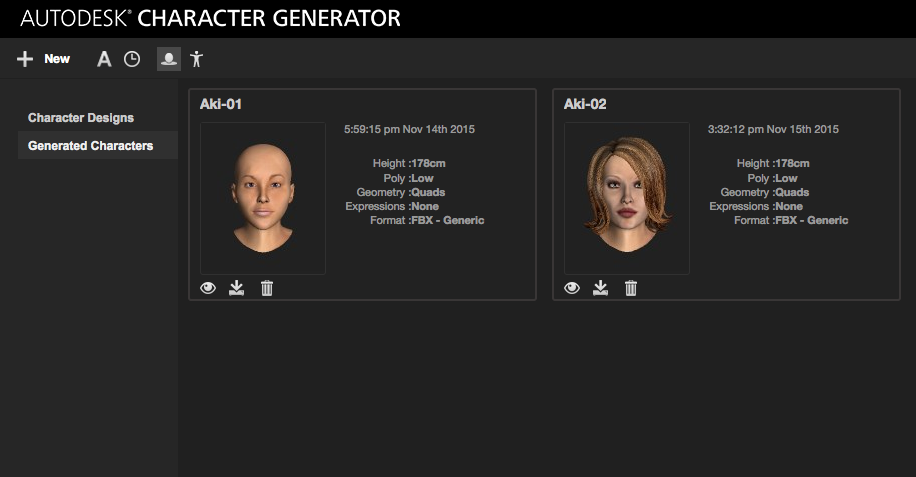
Task: Download the Aki-01 character
Action: (236, 288)
